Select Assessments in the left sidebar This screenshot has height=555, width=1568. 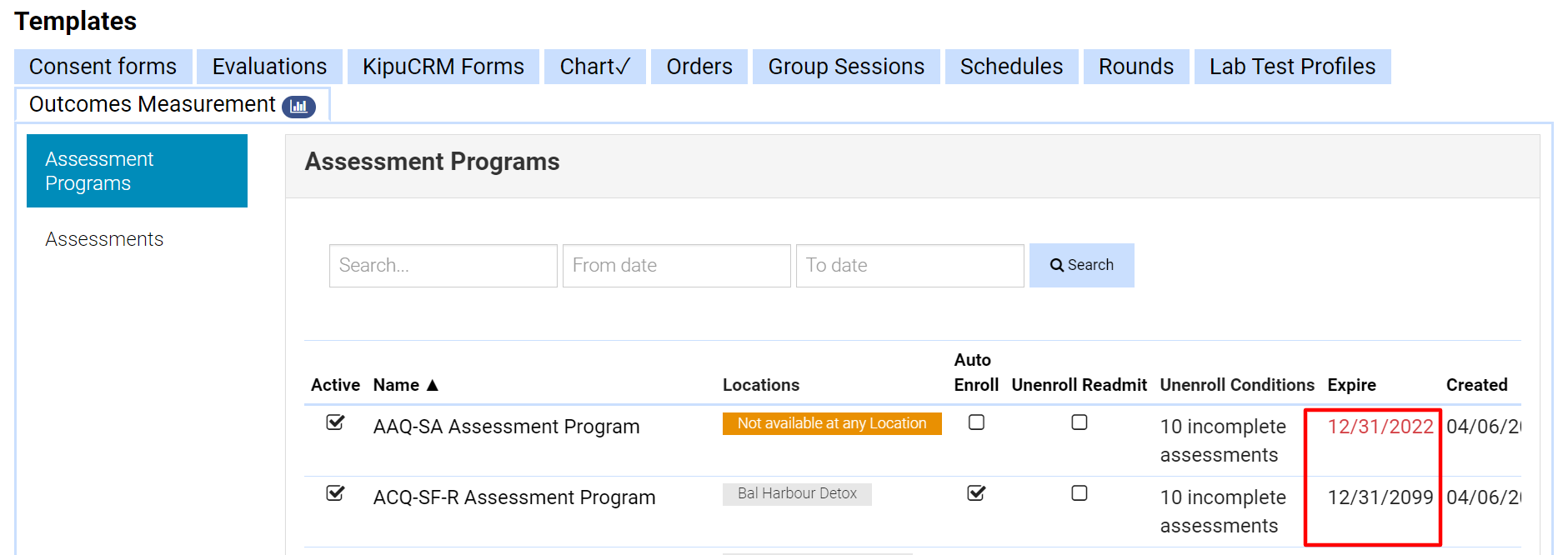(104, 239)
